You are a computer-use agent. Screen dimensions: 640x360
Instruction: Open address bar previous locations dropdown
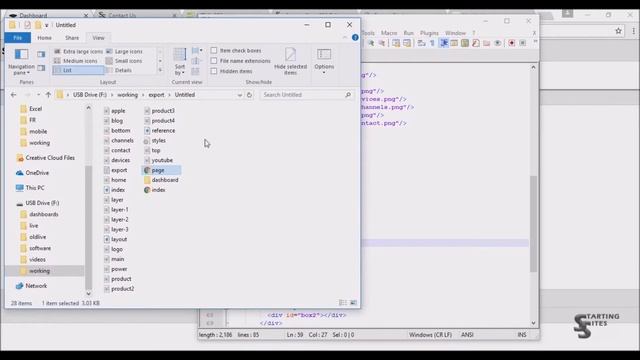click(240, 95)
